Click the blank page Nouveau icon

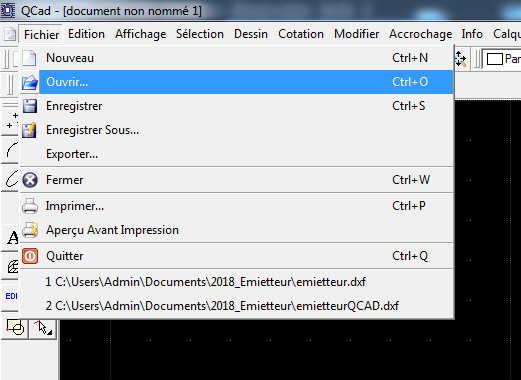coord(29,58)
